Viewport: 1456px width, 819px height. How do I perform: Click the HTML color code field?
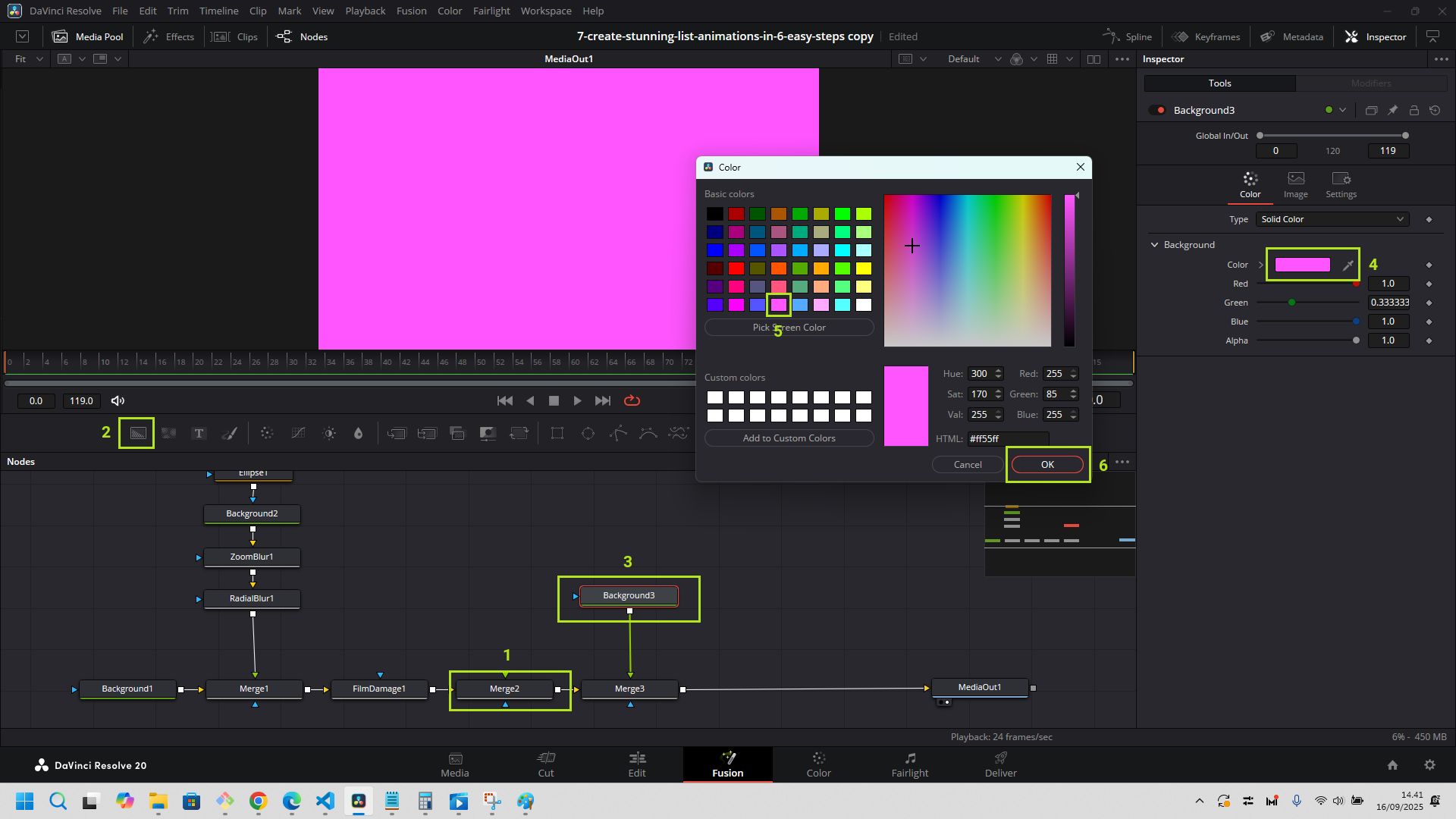(x=1007, y=438)
